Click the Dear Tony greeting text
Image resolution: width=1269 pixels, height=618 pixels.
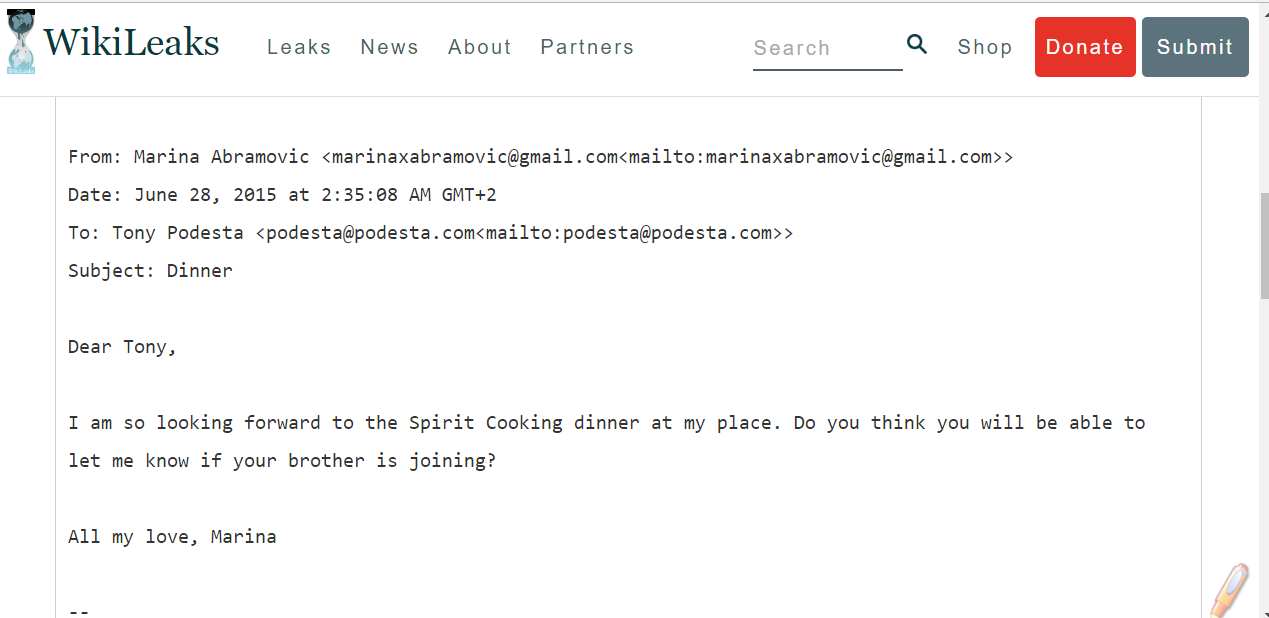coord(122,347)
